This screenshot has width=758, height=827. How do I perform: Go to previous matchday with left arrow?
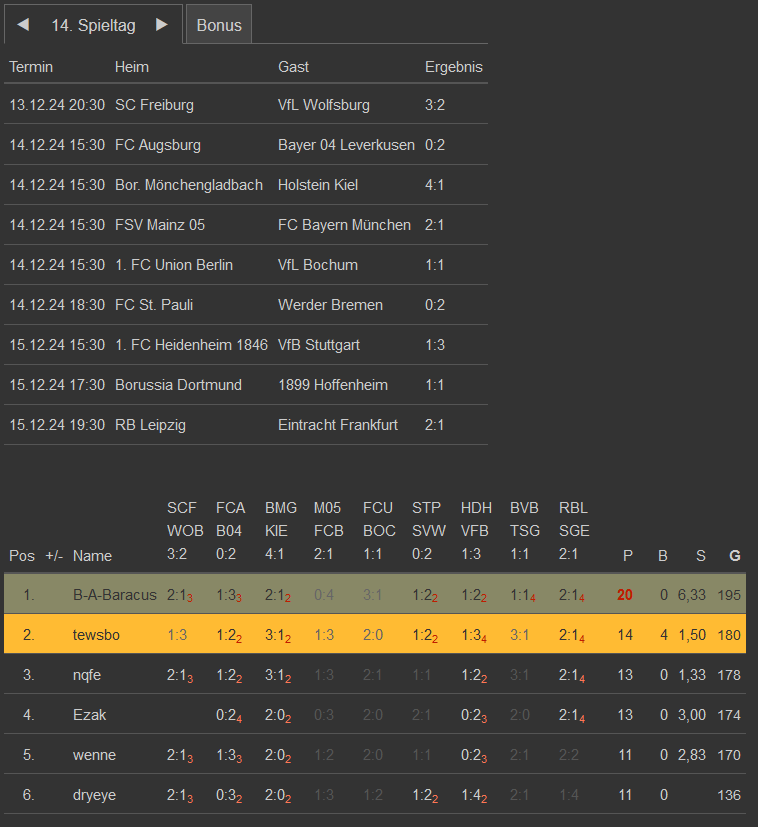pyautogui.click(x=23, y=25)
